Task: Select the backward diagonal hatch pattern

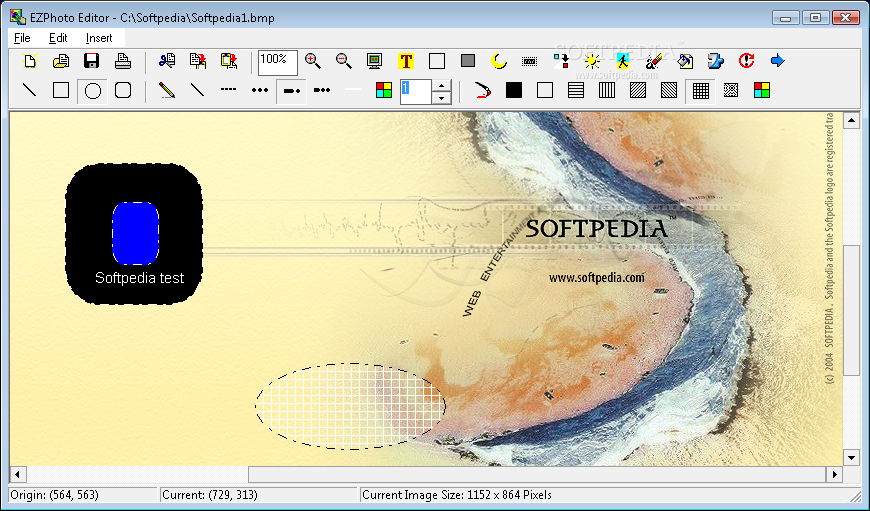Action: (669, 90)
